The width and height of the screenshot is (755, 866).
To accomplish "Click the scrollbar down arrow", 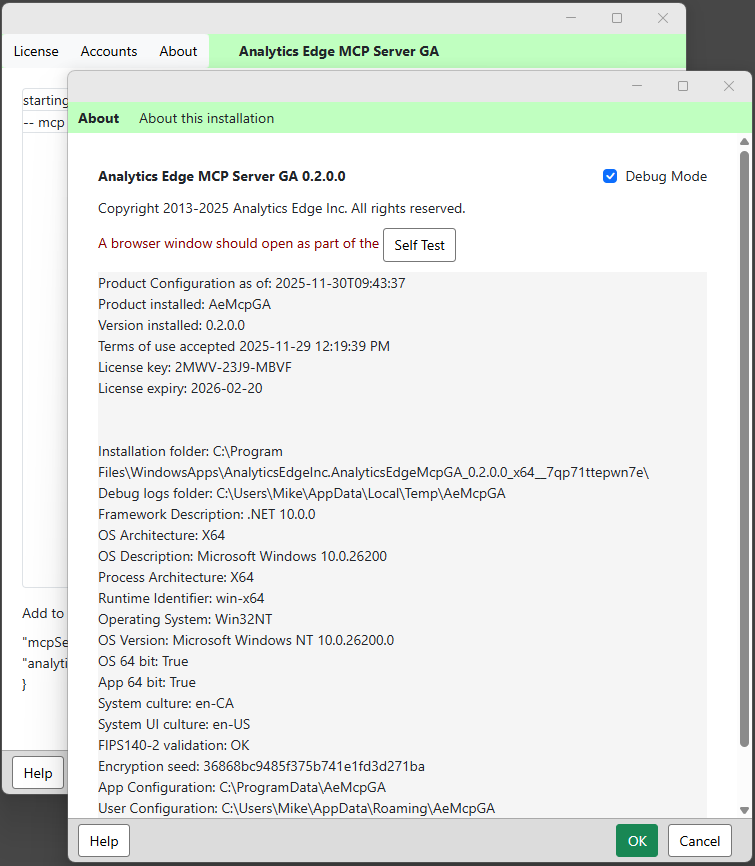I will tap(744, 810).
